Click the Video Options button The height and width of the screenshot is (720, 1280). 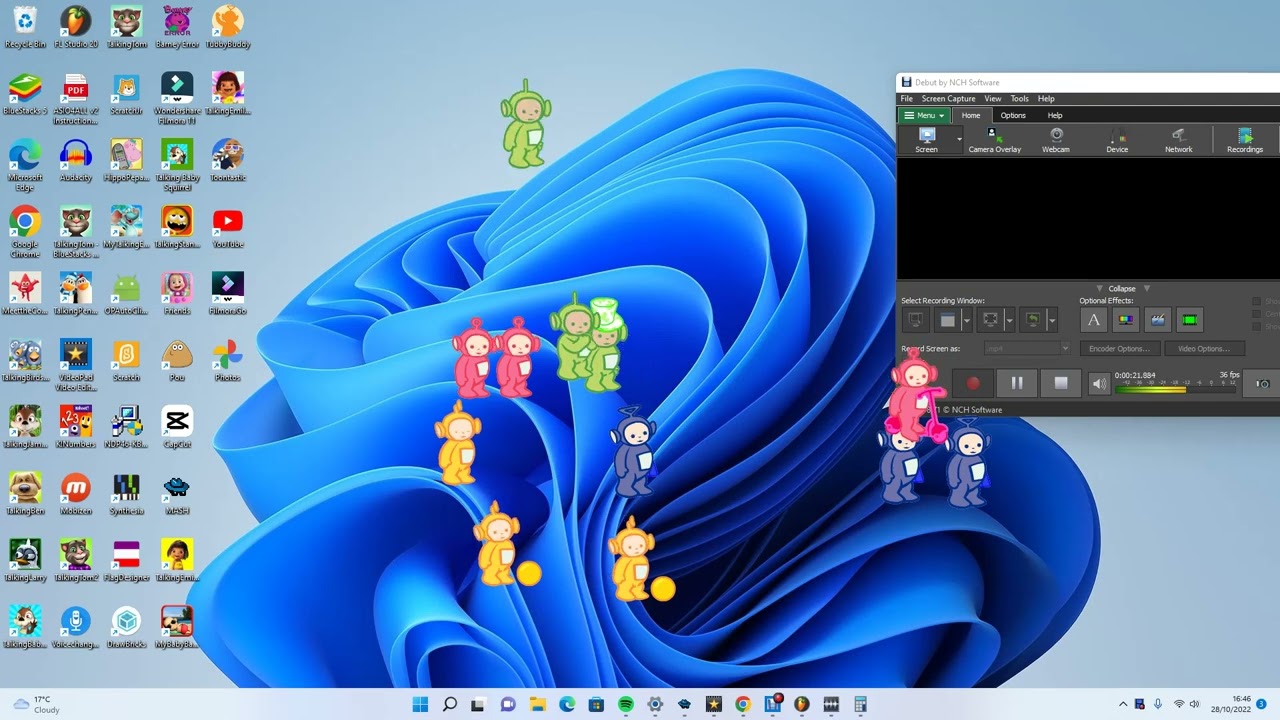[x=1204, y=348]
